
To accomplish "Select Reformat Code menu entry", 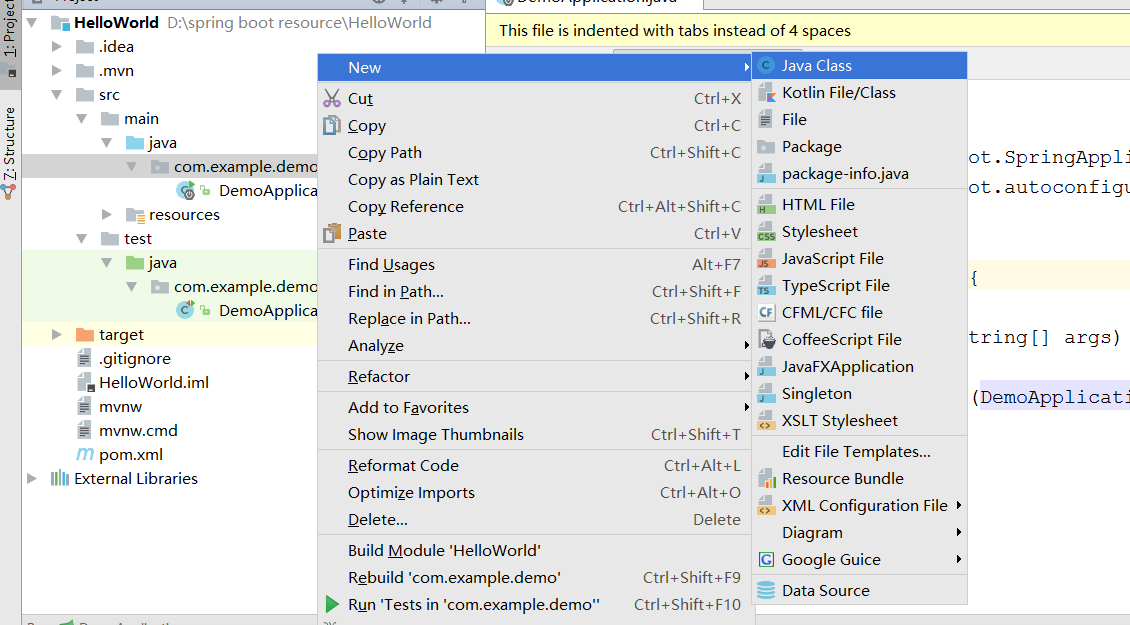I will [403, 466].
